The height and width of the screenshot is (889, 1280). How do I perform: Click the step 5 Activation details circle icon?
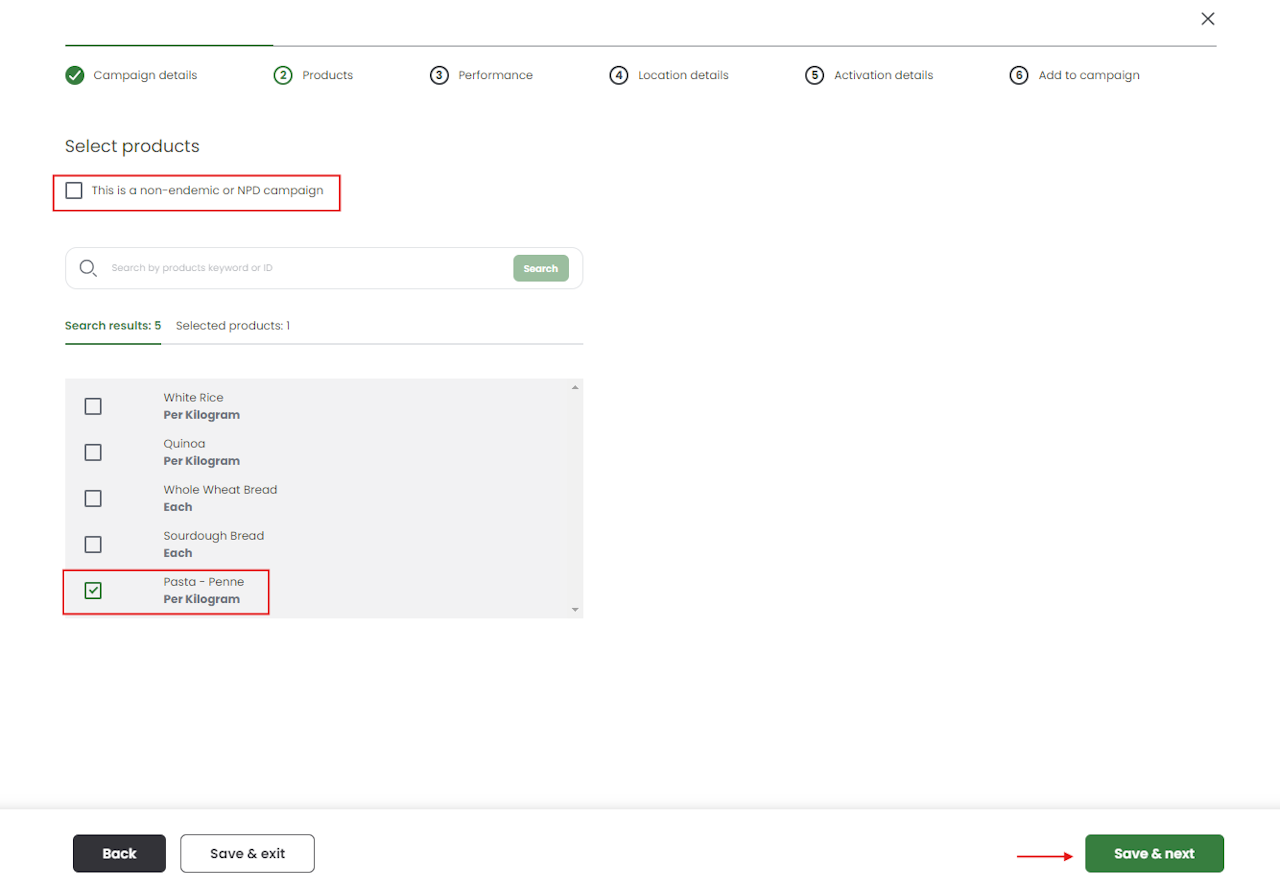click(815, 75)
